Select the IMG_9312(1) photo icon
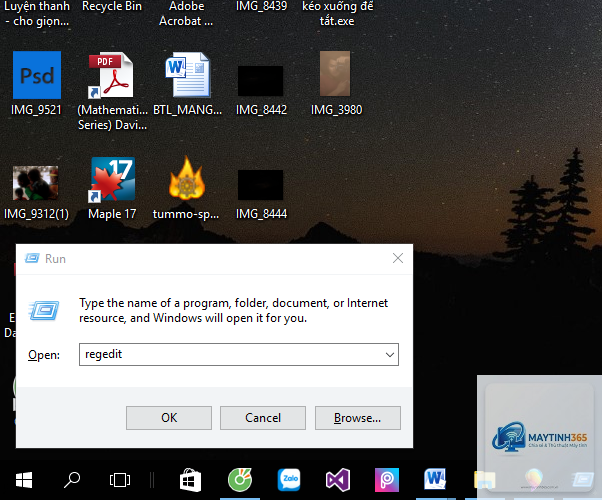 pos(35,183)
